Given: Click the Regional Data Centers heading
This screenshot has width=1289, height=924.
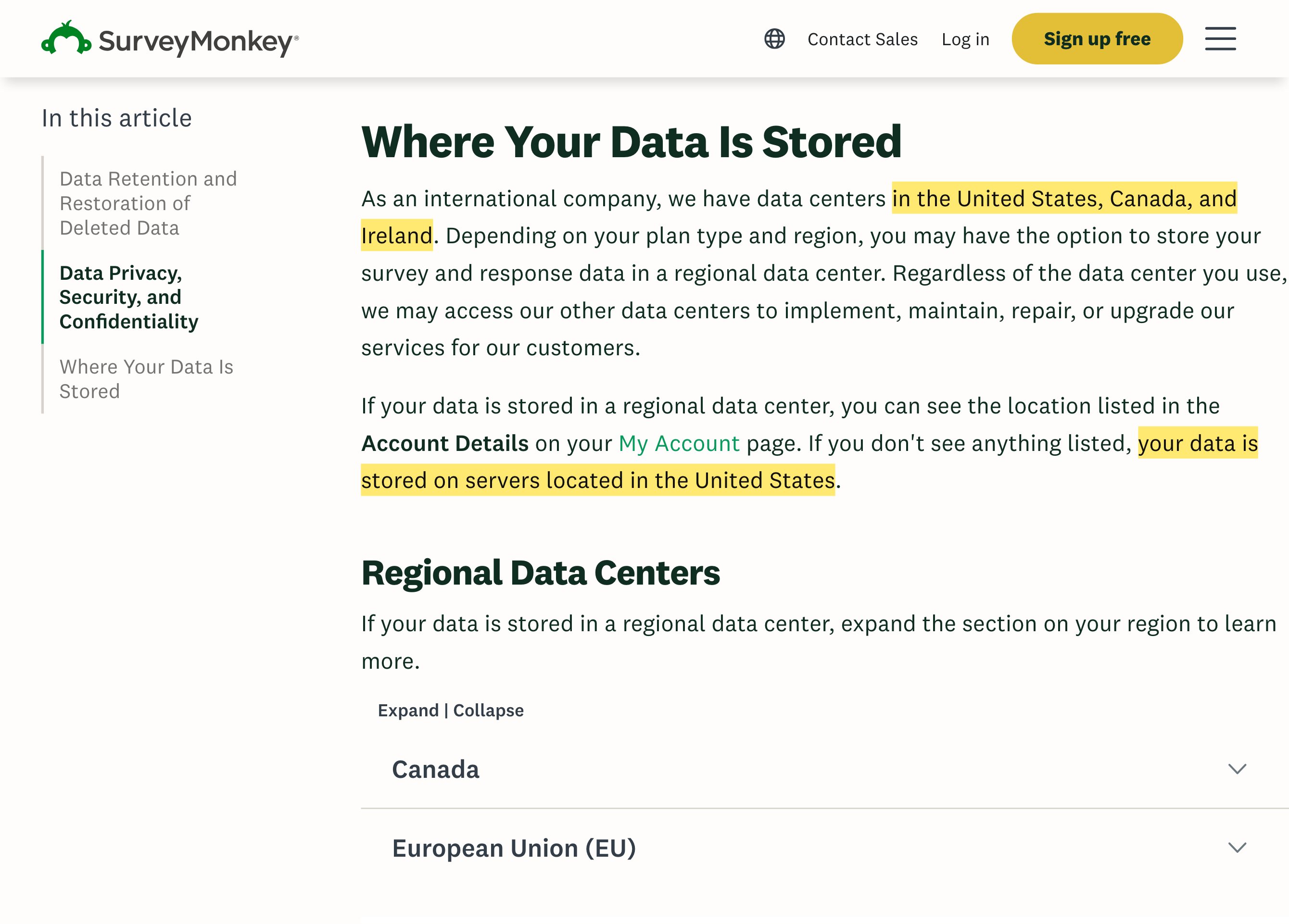Looking at the screenshot, I should pyautogui.click(x=541, y=573).
